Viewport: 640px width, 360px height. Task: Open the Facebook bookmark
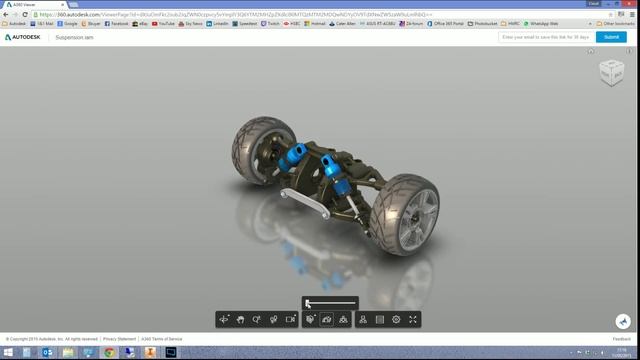pyautogui.click(x=116, y=24)
